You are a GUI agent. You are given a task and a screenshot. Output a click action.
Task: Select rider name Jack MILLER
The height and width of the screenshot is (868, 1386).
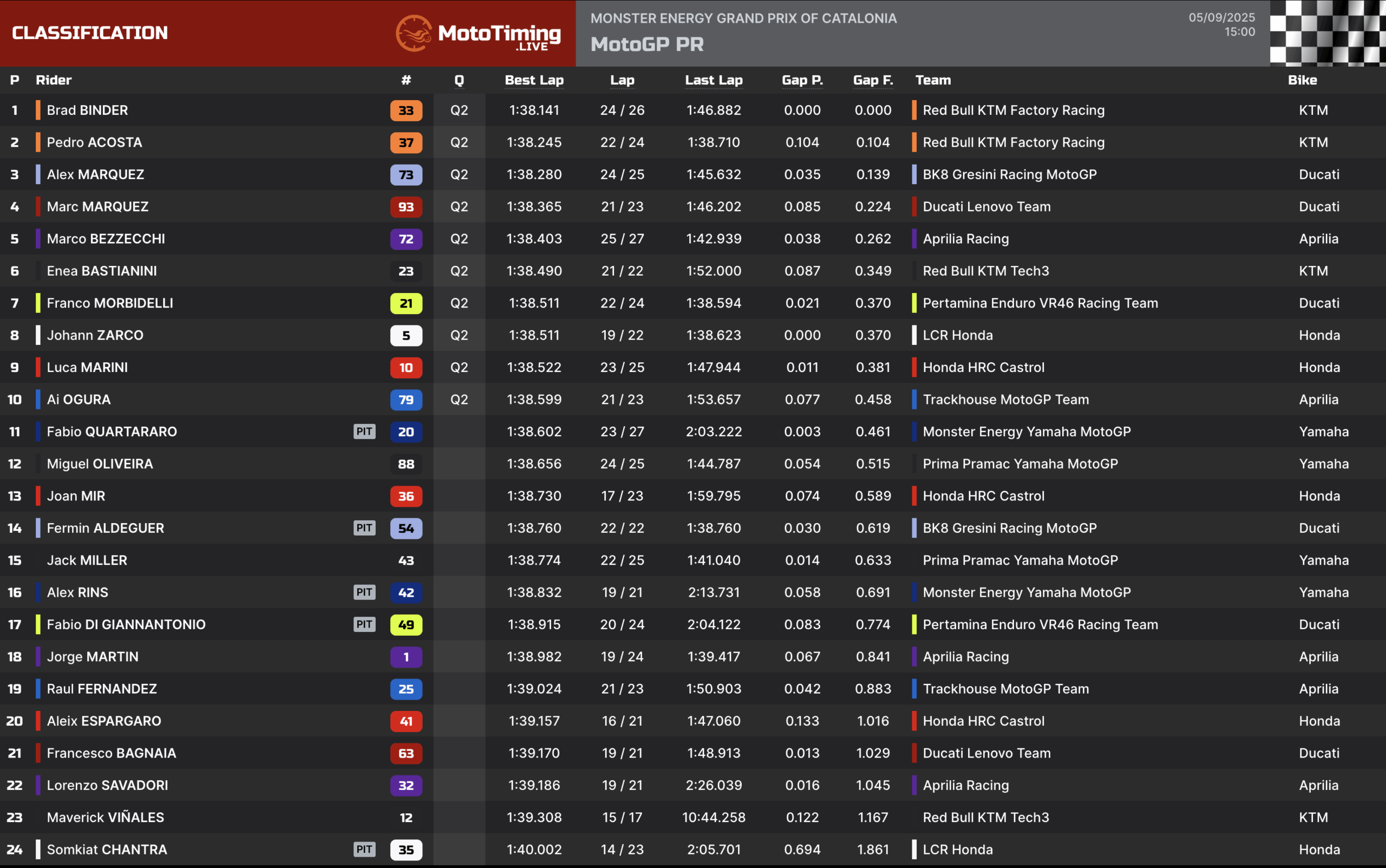pyautogui.click(x=87, y=560)
